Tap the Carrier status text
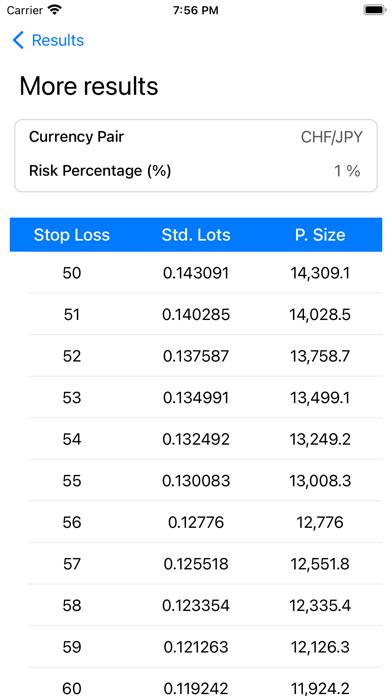The width and height of the screenshot is (392, 696). click(24, 10)
